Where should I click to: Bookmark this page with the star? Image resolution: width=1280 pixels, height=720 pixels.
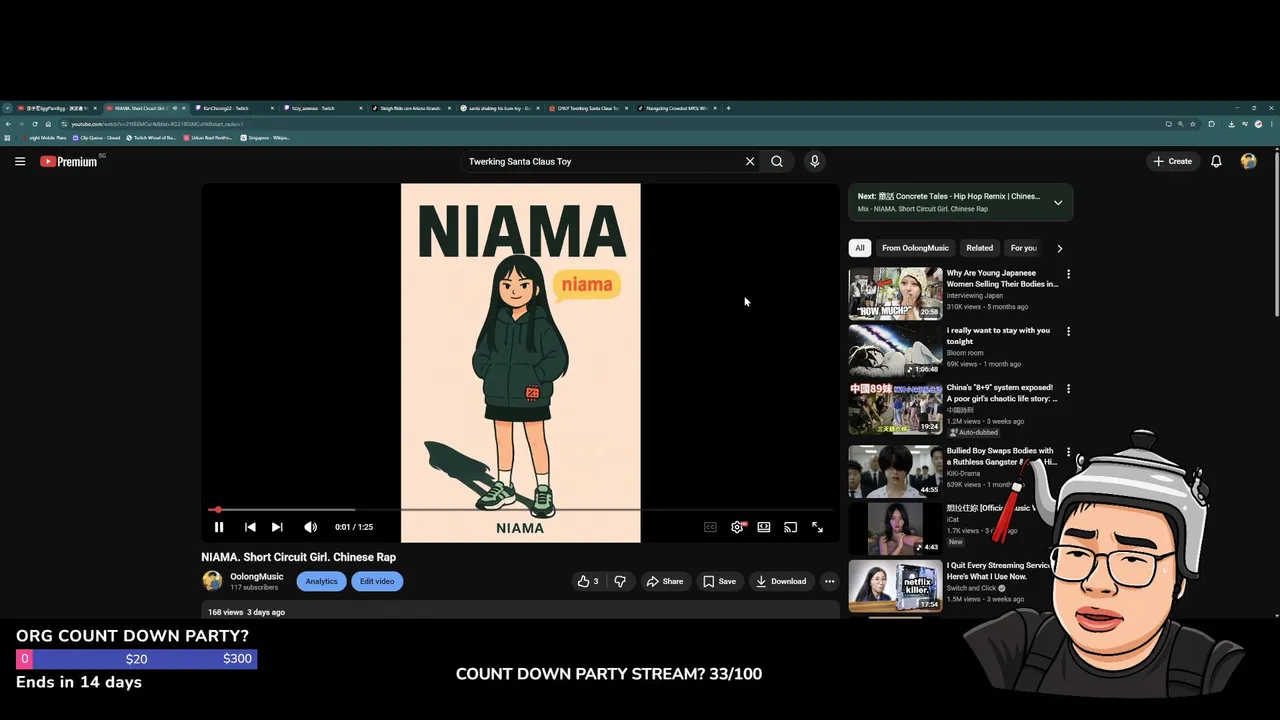[x=1193, y=124]
